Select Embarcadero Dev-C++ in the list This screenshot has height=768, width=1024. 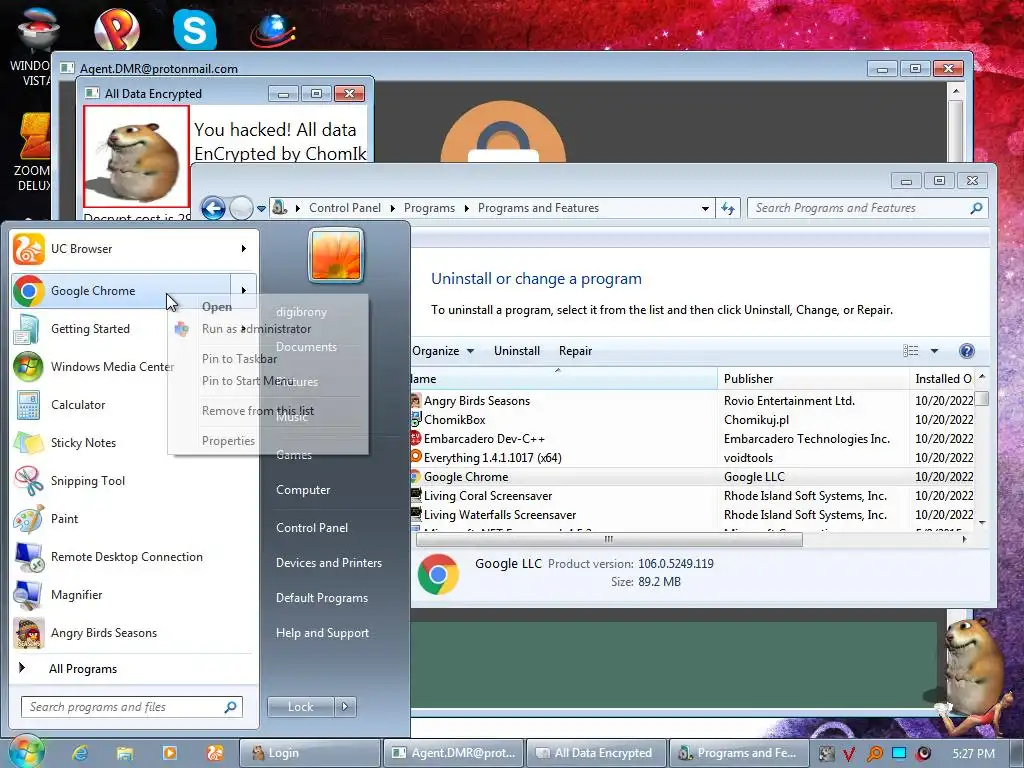[x=692, y=439]
